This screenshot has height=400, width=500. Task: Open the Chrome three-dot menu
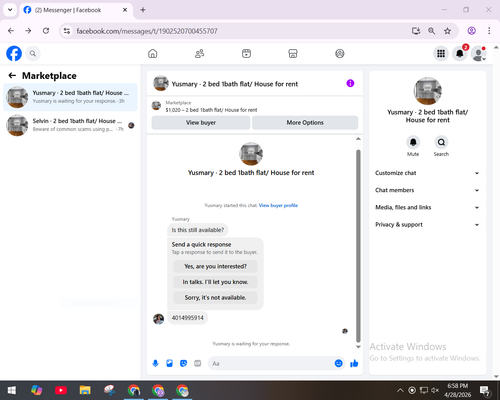click(489, 31)
